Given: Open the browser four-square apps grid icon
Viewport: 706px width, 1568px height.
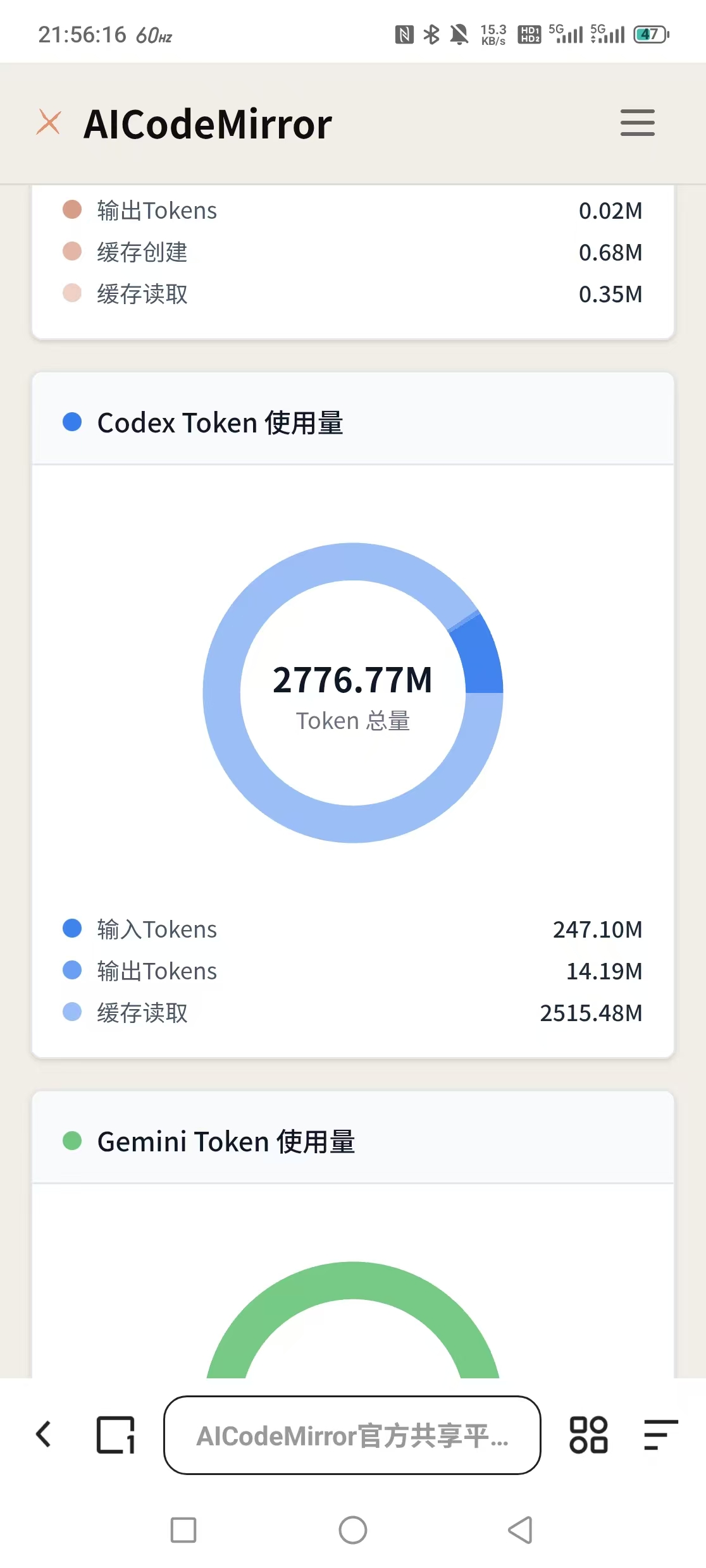Looking at the screenshot, I should pyautogui.click(x=588, y=1435).
